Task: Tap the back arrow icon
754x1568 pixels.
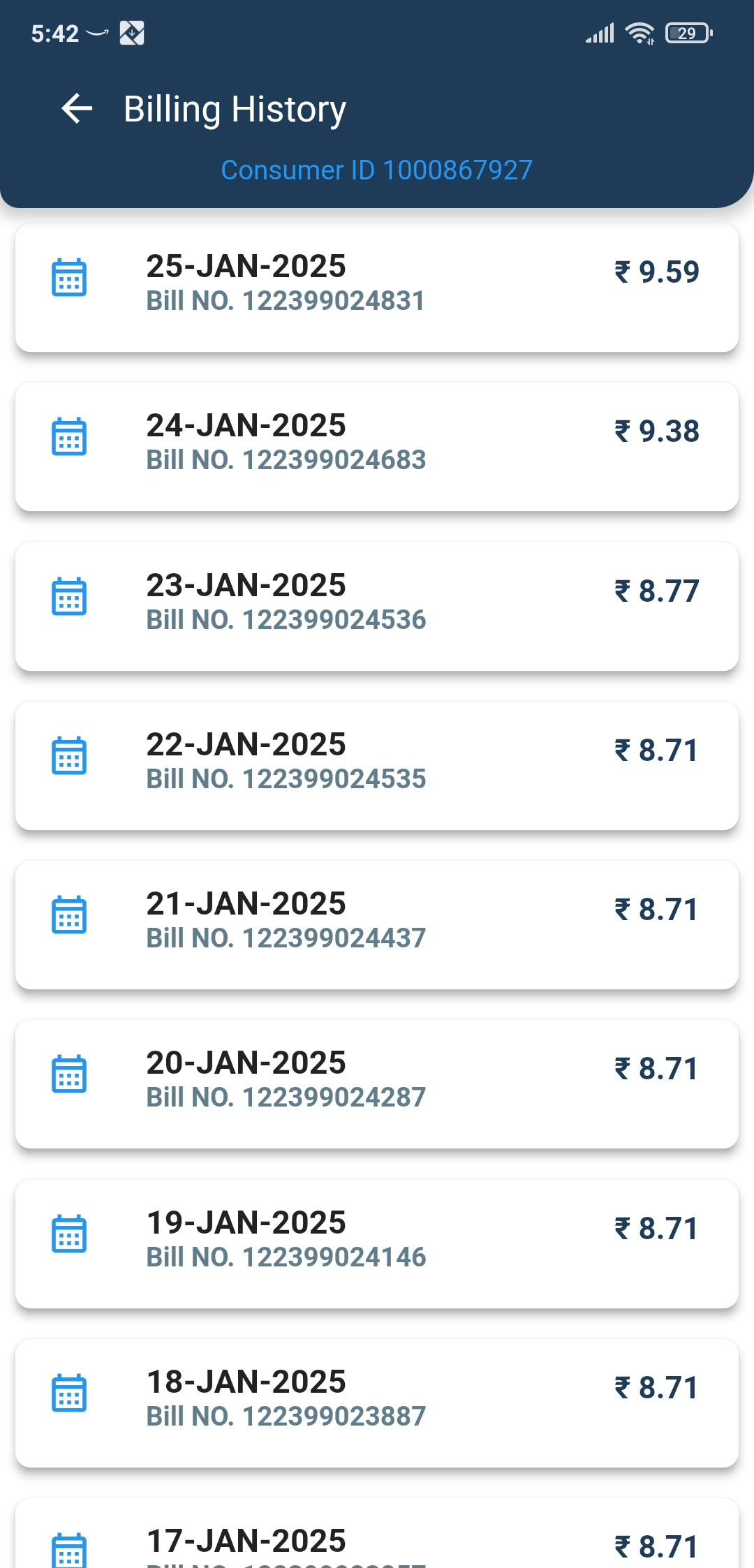Action: (x=77, y=109)
